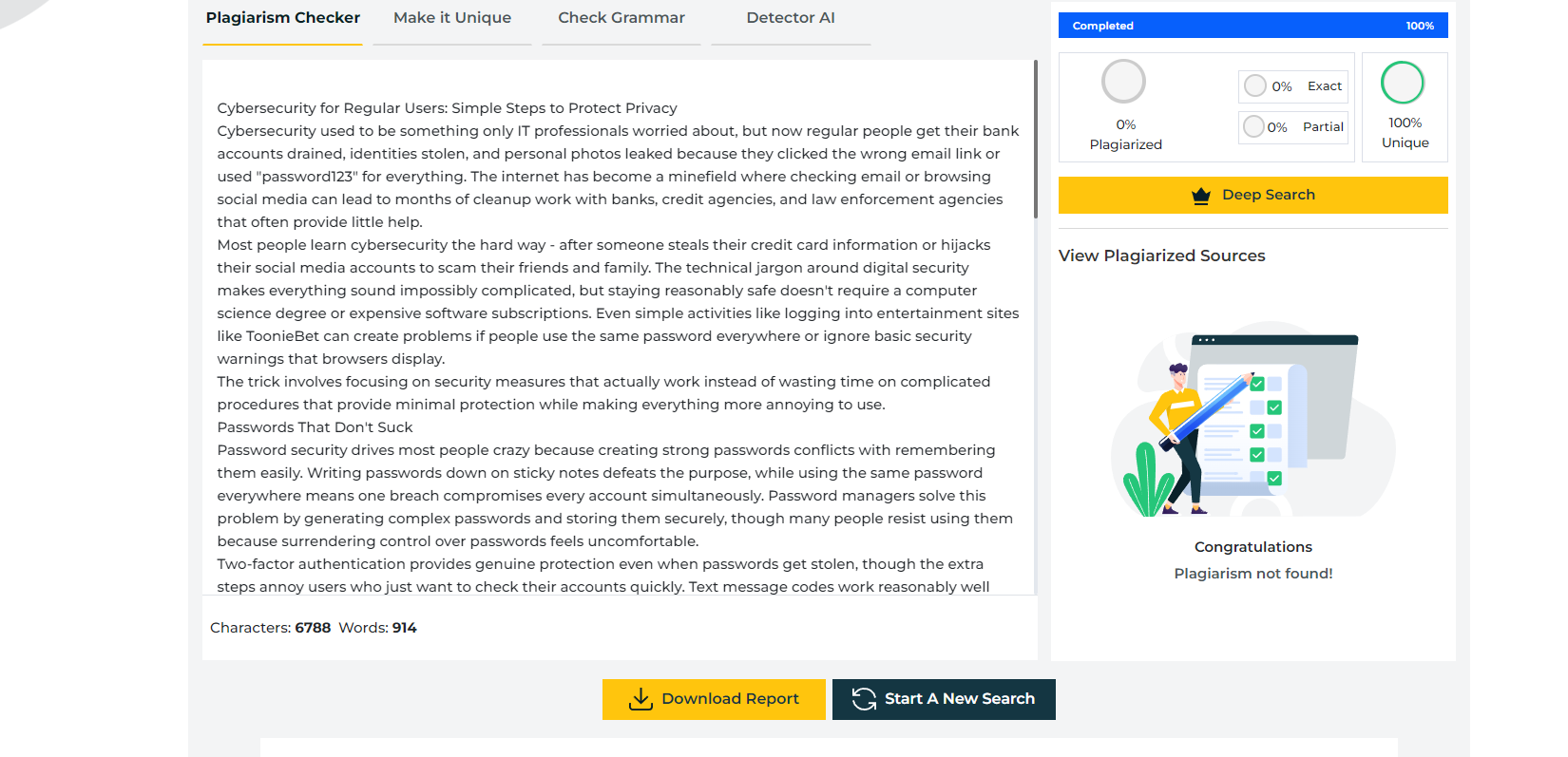Viewport: 1568px width, 757px height.
Task: Click the 'Characters: 6788' count
Action: (270, 628)
